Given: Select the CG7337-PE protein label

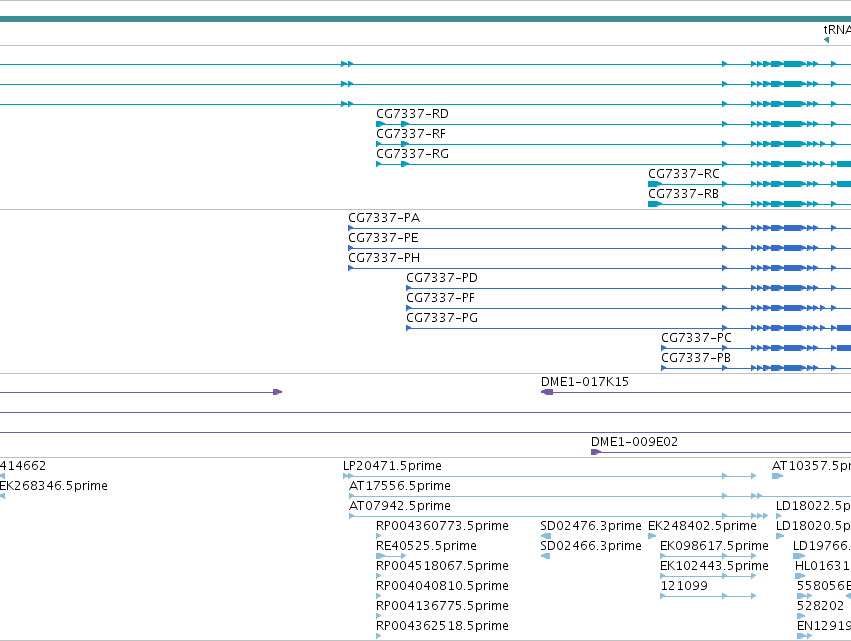Looking at the screenshot, I should [x=383, y=238].
